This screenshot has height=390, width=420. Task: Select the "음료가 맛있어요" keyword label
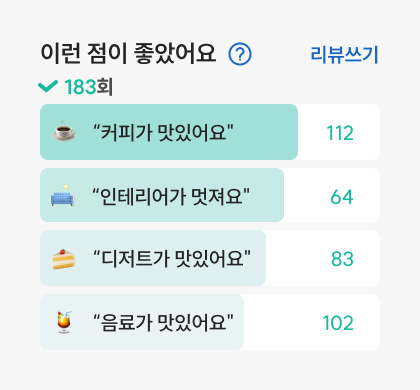tap(163, 322)
